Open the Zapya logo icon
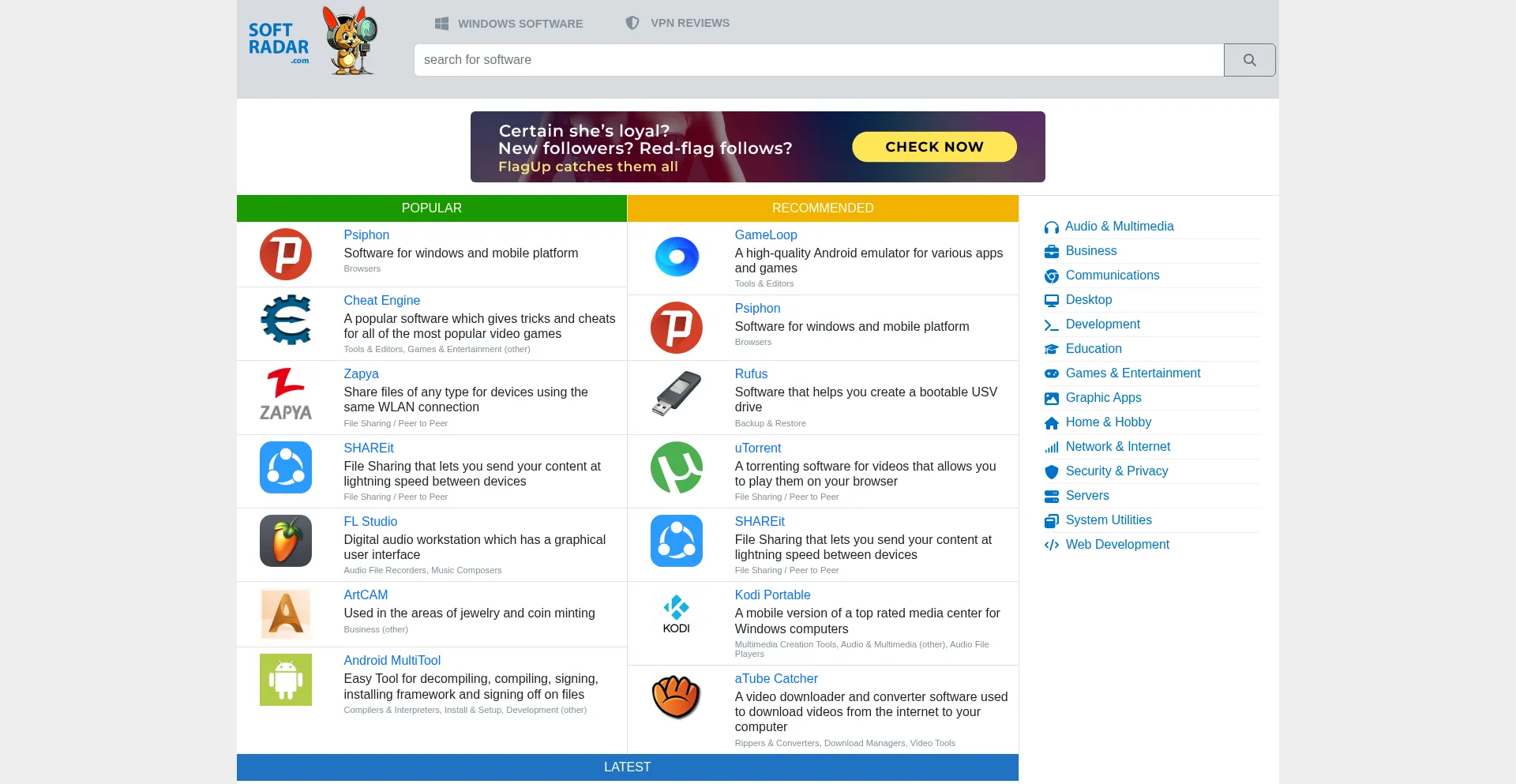The height and width of the screenshot is (784, 1516). tap(285, 394)
